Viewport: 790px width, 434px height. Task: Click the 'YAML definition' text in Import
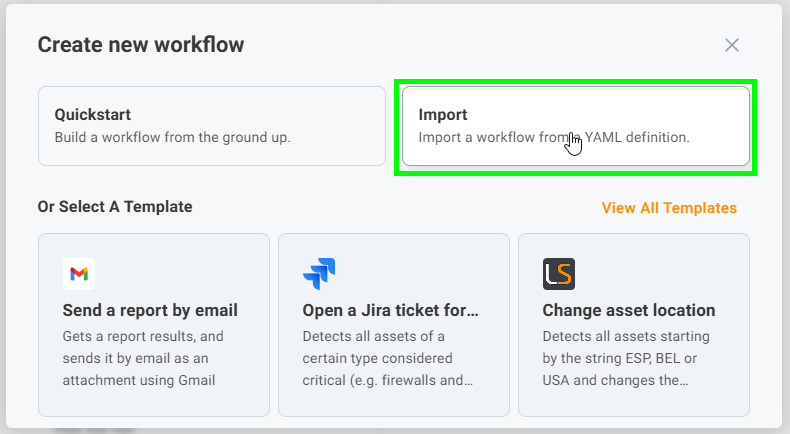tap(637, 137)
